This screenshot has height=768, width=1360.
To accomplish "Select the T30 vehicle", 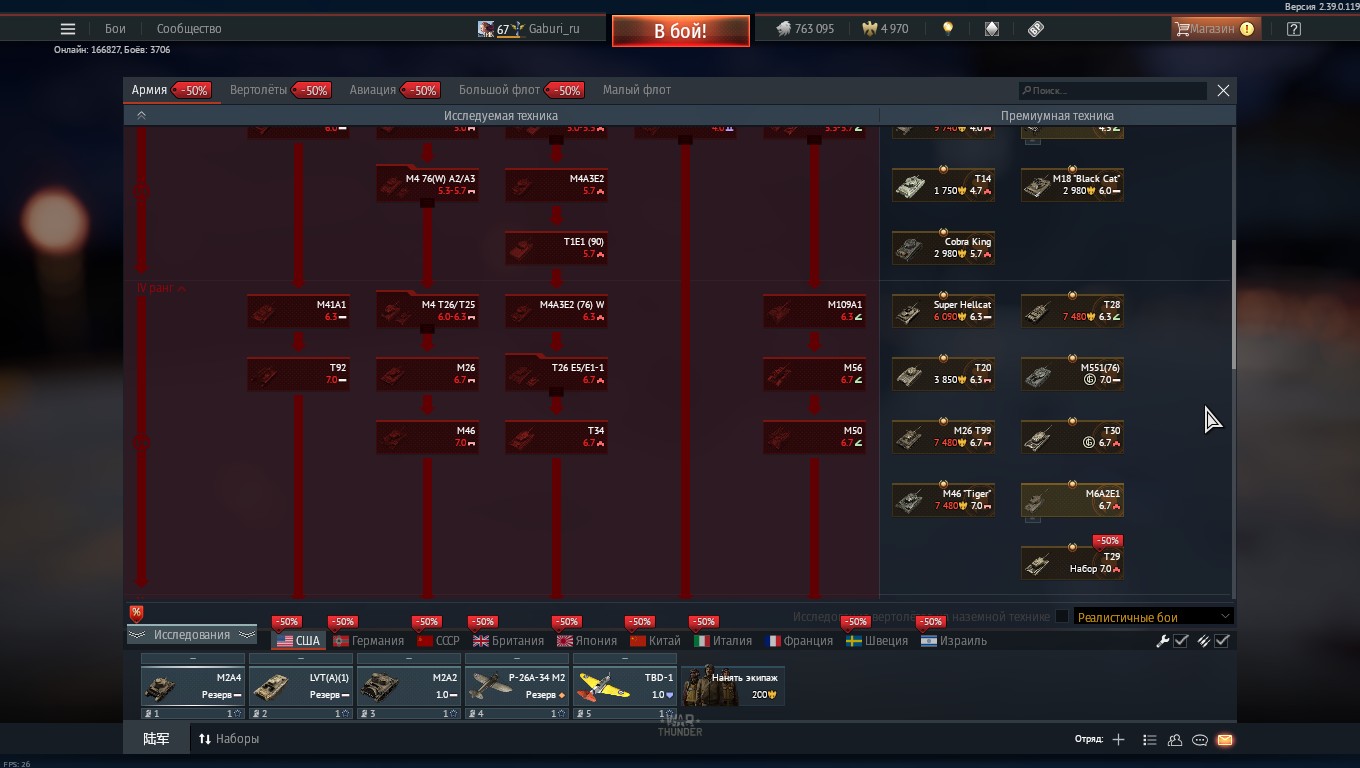I will [1072, 437].
